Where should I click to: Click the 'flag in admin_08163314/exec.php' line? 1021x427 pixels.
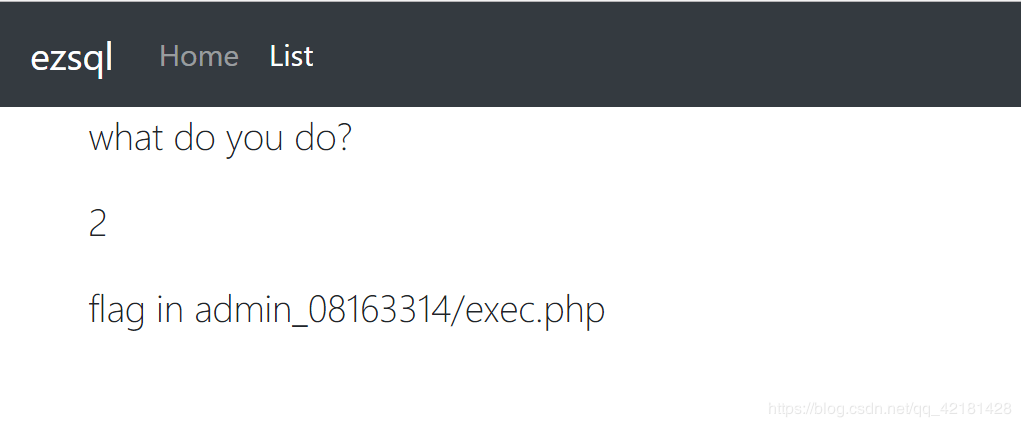click(x=346, y=311)
